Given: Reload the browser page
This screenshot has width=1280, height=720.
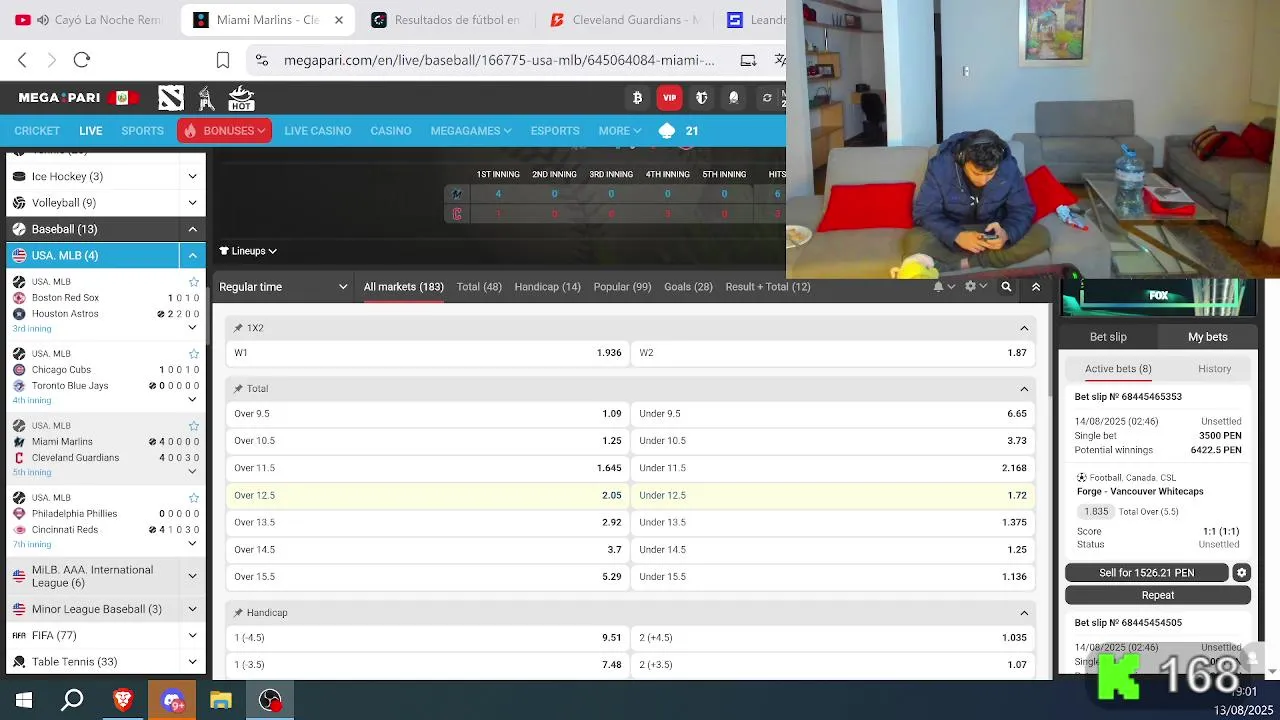Looking at the screenshot, I should pos(82,60).
